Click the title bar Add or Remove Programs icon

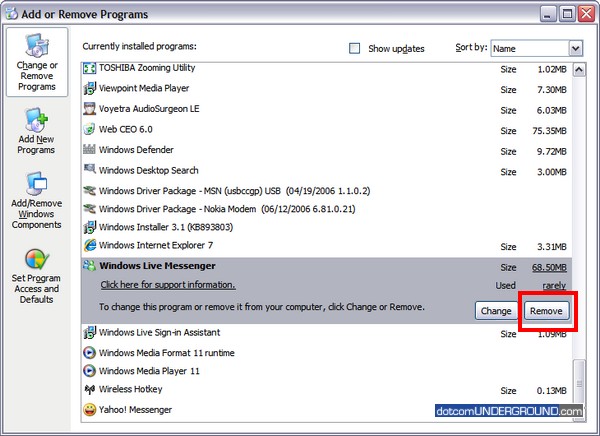point(11,14)
